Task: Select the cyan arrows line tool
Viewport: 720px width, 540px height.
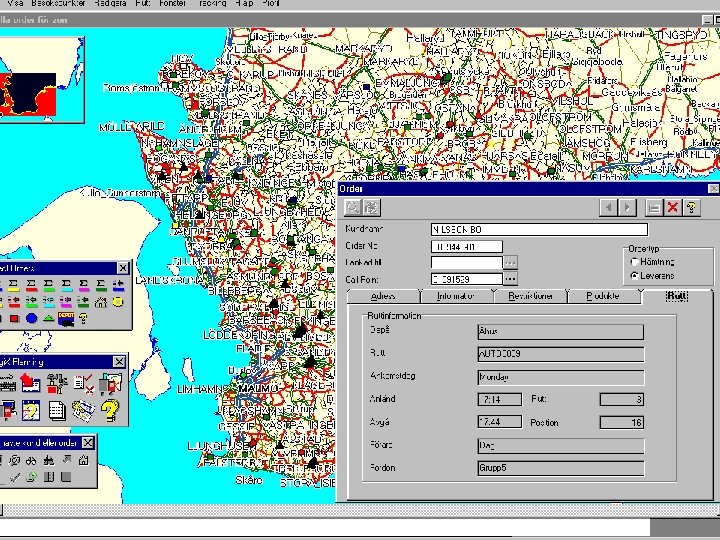Action: click(x=49, y=302)
